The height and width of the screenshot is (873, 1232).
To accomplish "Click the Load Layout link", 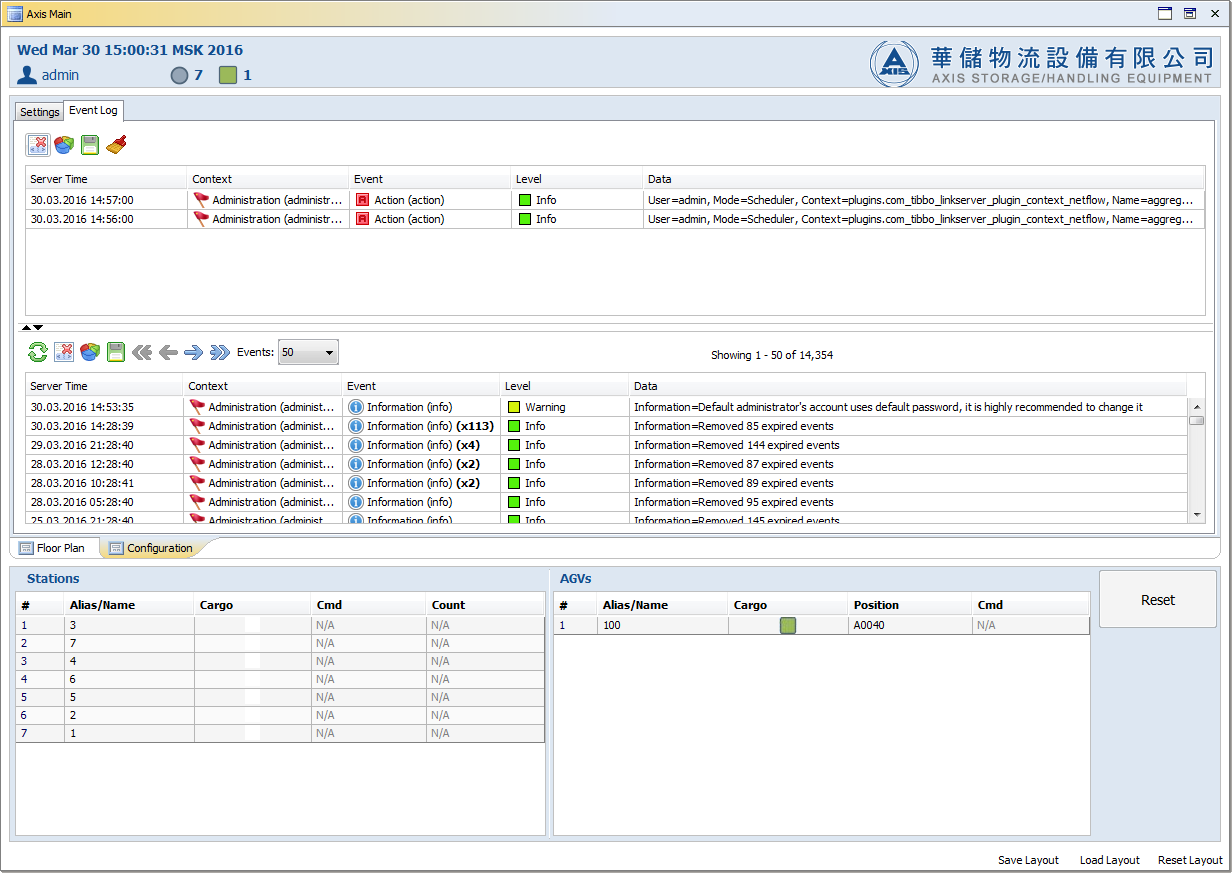I will click(1110, 860).
